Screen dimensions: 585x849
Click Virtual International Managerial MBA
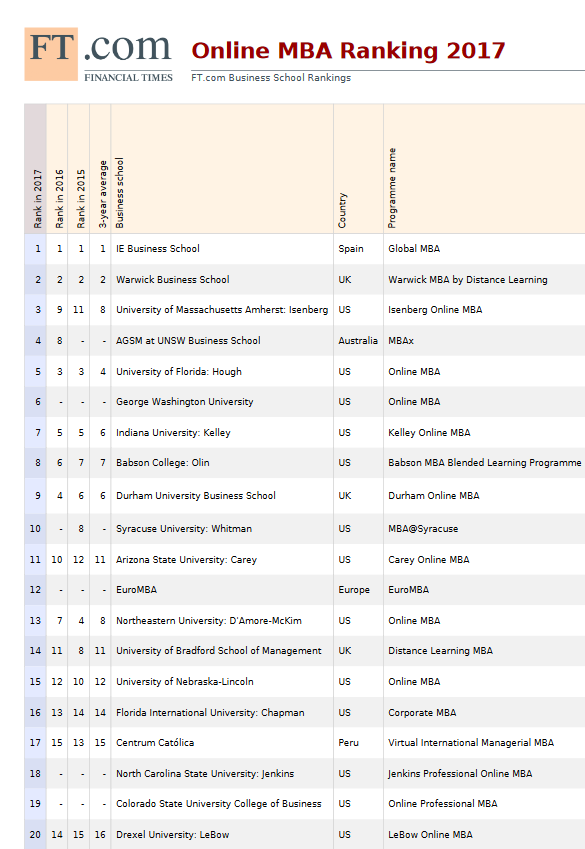pyautogui.click(x=471, y=742)
